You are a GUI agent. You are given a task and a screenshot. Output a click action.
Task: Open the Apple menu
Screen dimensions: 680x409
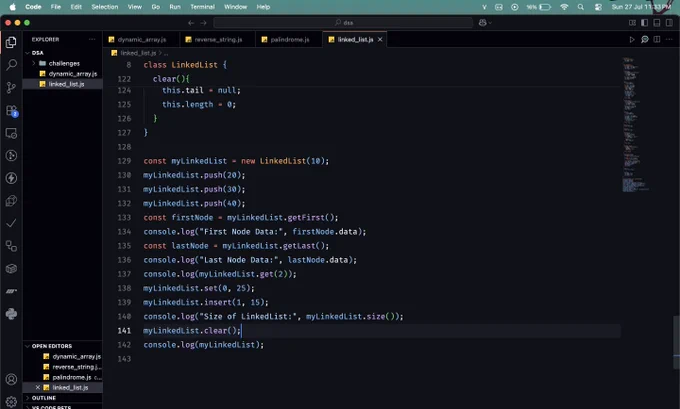tap(13, 7)
